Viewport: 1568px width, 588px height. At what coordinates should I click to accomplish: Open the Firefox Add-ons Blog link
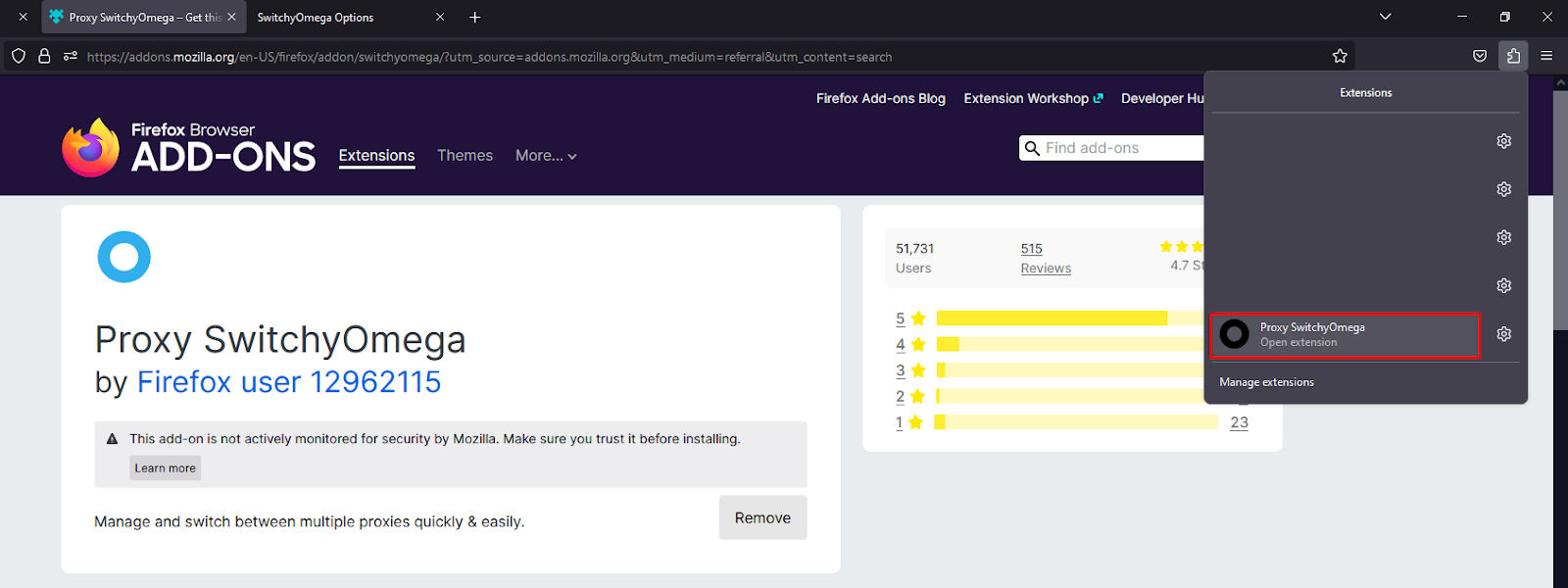(881, 98)
